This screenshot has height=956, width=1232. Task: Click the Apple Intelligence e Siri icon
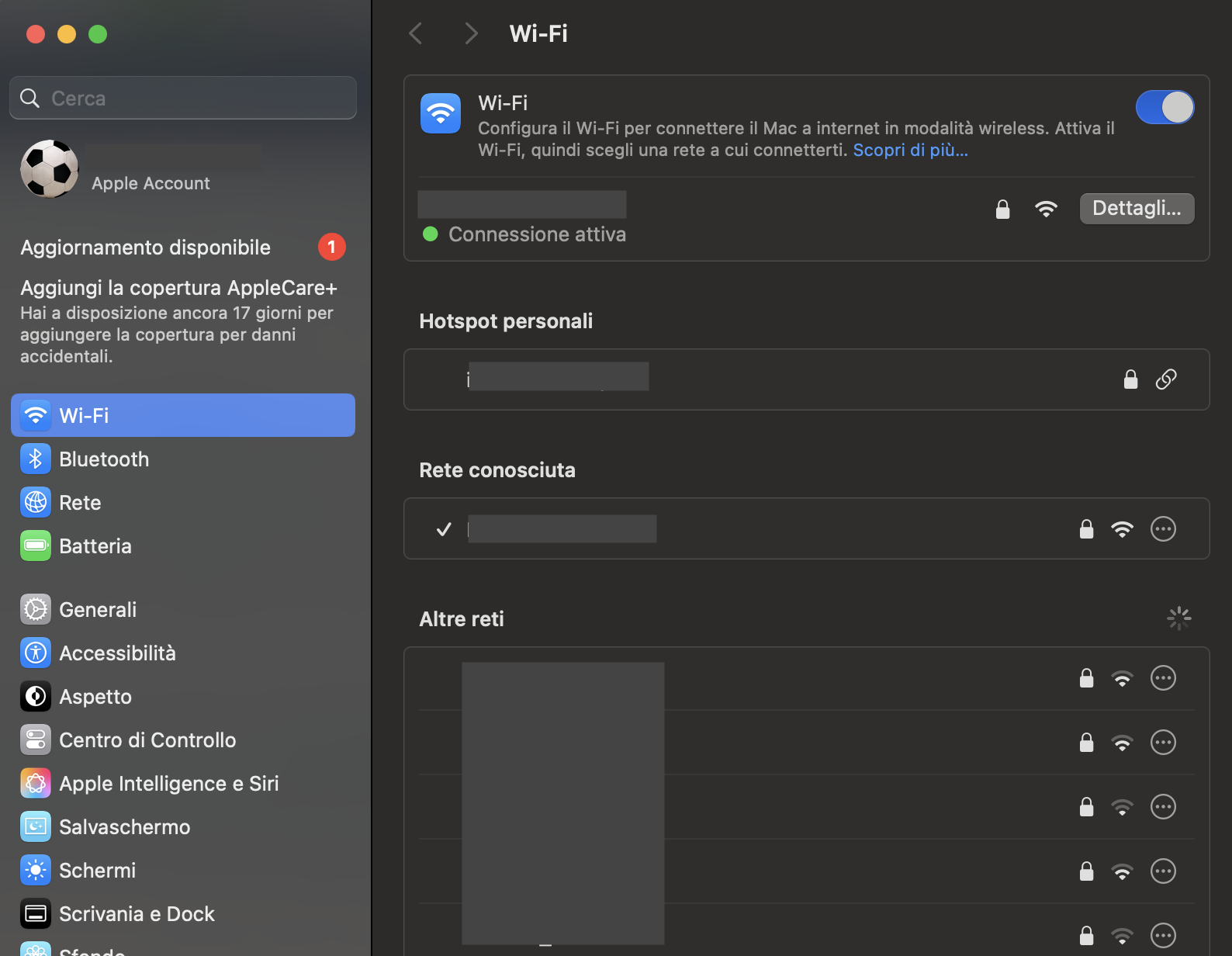(x=36, y=783)
